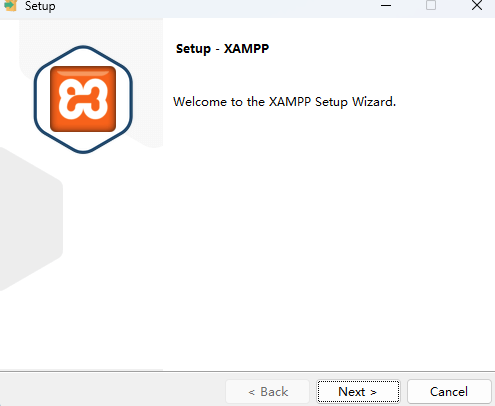
Task: Click the orange XAMPP logo
Action: (83, 99)
